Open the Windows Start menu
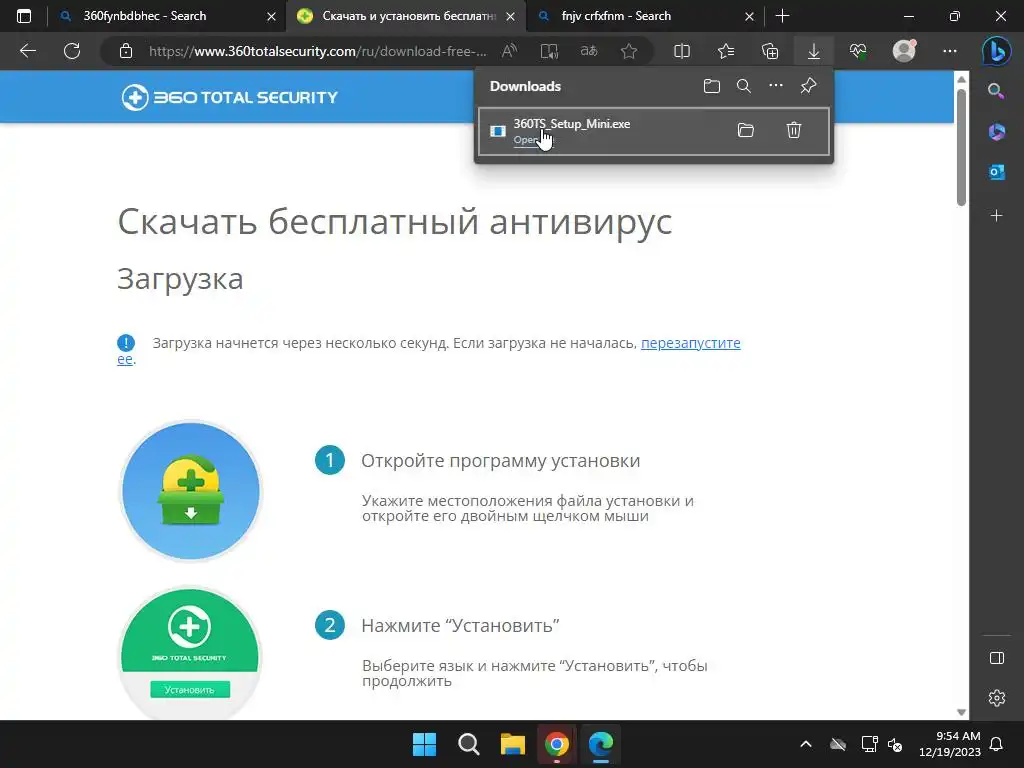Image resolution: width=1024 pixels, height=768 pixels. point(424,744)
